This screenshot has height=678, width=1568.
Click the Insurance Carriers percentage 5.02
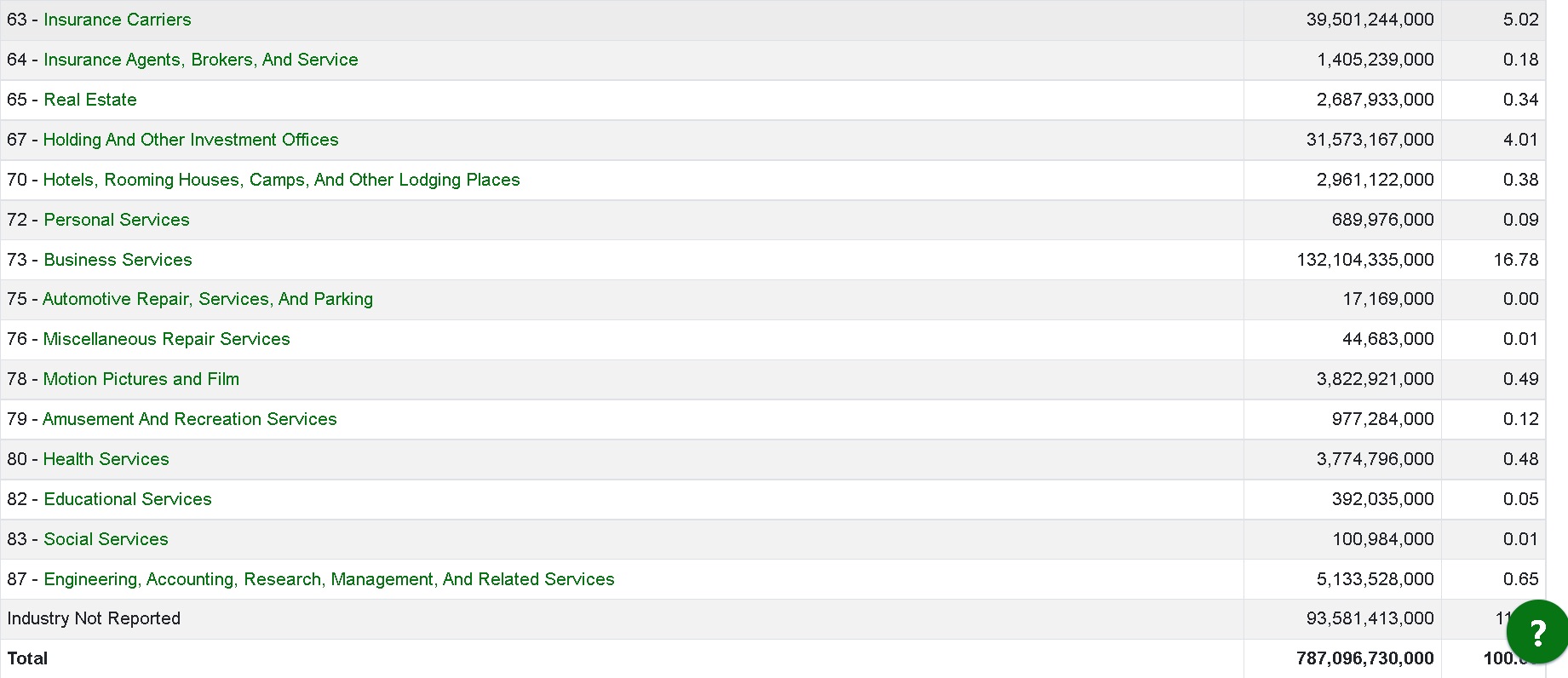(1520, 20)
